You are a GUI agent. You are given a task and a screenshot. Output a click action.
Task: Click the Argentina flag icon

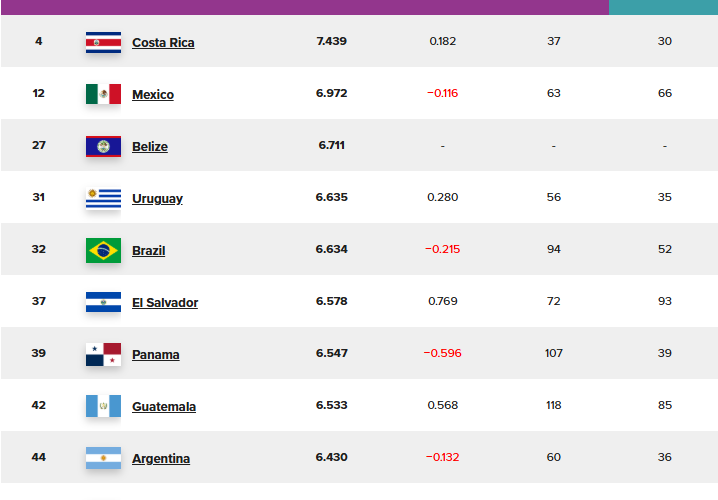coord(103,458)
